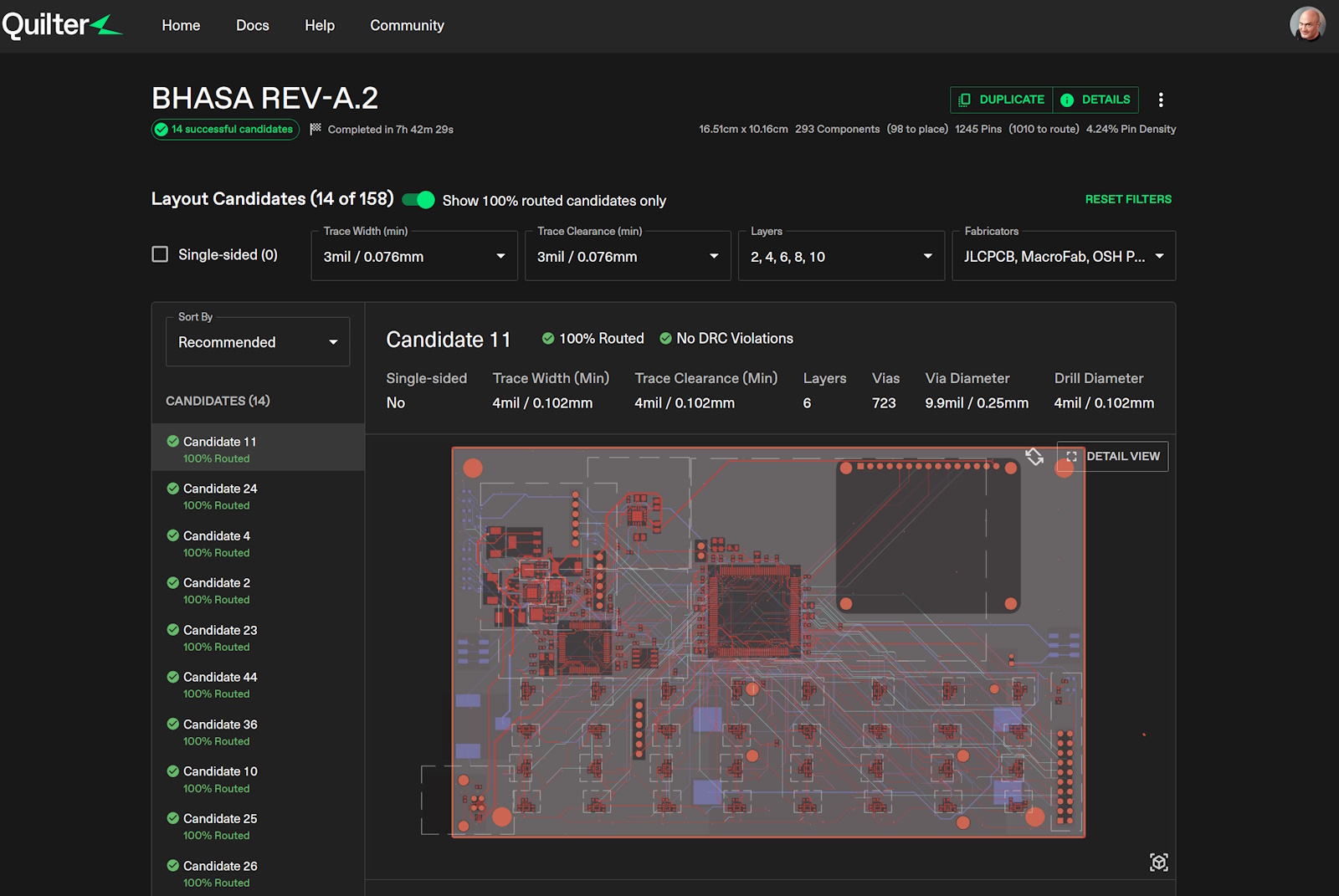
Task: Open the Community menu item
Action: [x=407, y=26]
